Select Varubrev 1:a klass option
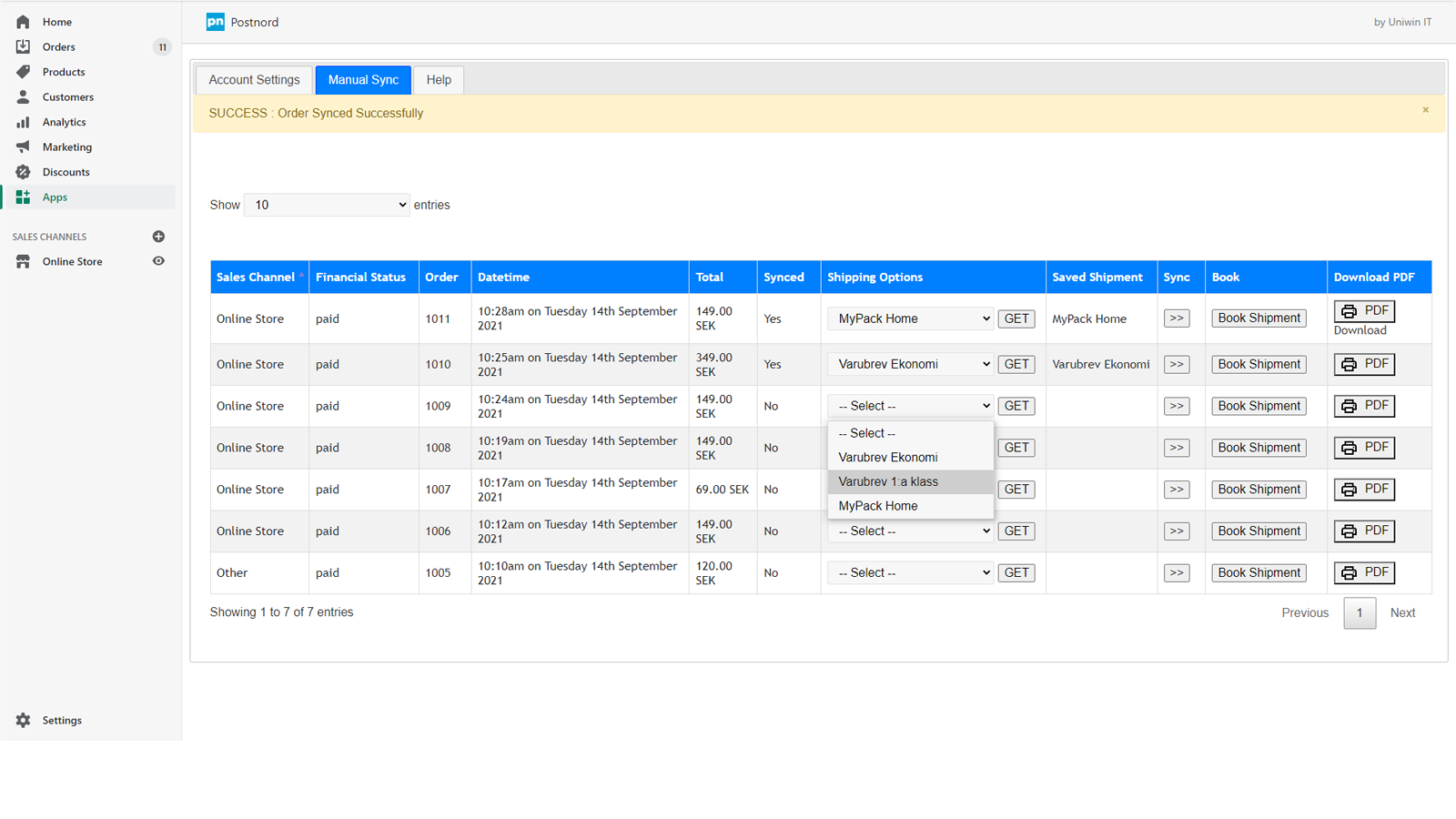This screenshot has height=819, width=1456. pos(888,481)
